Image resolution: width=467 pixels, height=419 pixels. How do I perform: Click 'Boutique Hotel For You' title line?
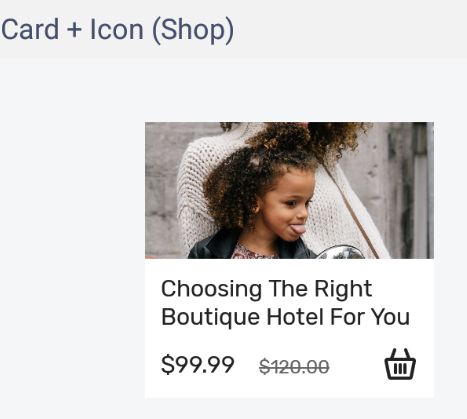tap(285, 317)
